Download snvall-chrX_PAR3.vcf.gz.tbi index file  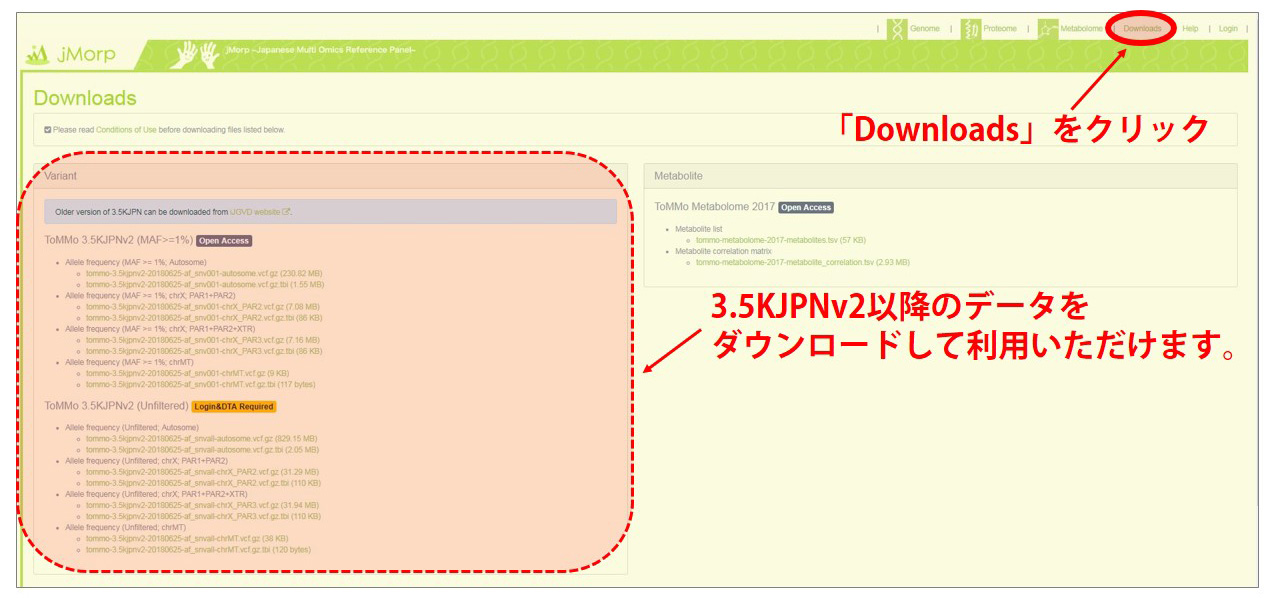pyautogui.click(x=204, y=516)
